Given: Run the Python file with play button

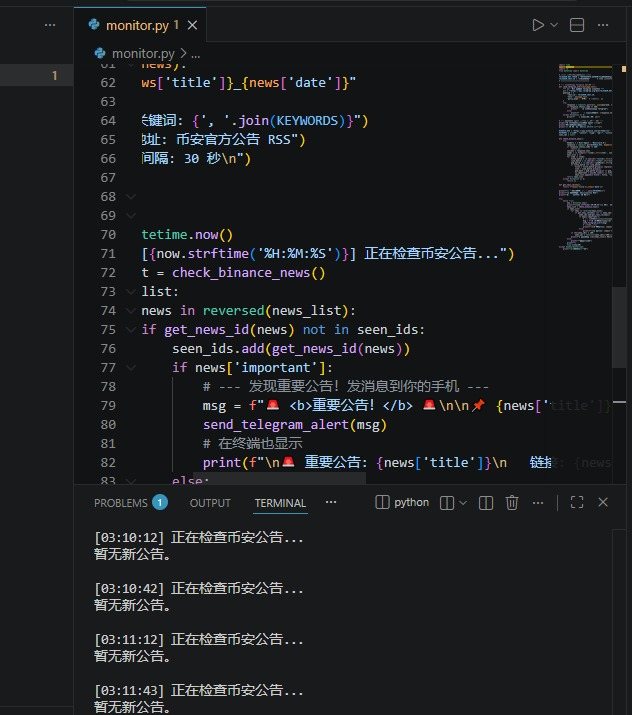Looking at the screenshot, I should coord(538,25).
